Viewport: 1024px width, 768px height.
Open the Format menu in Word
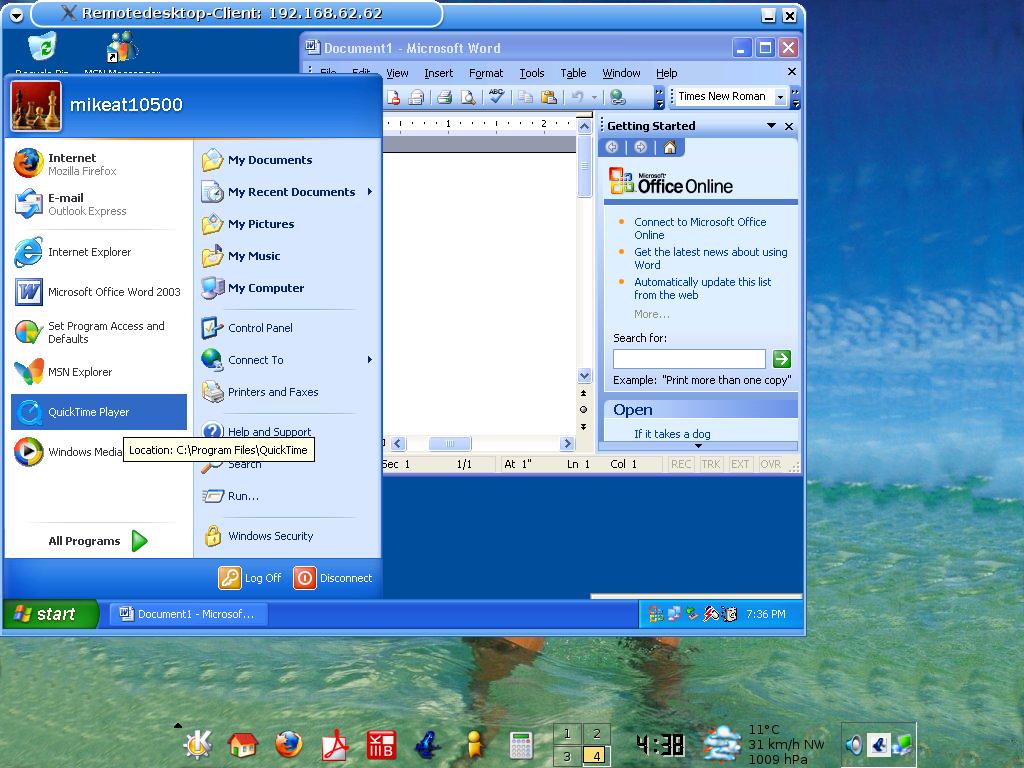click(x=486, y=73)
